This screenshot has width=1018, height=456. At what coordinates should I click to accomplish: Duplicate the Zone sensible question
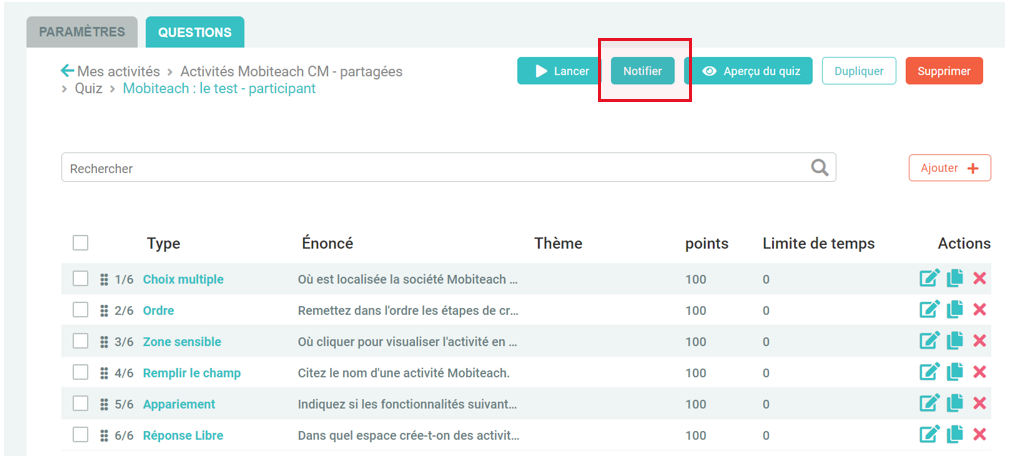(955, 341)
